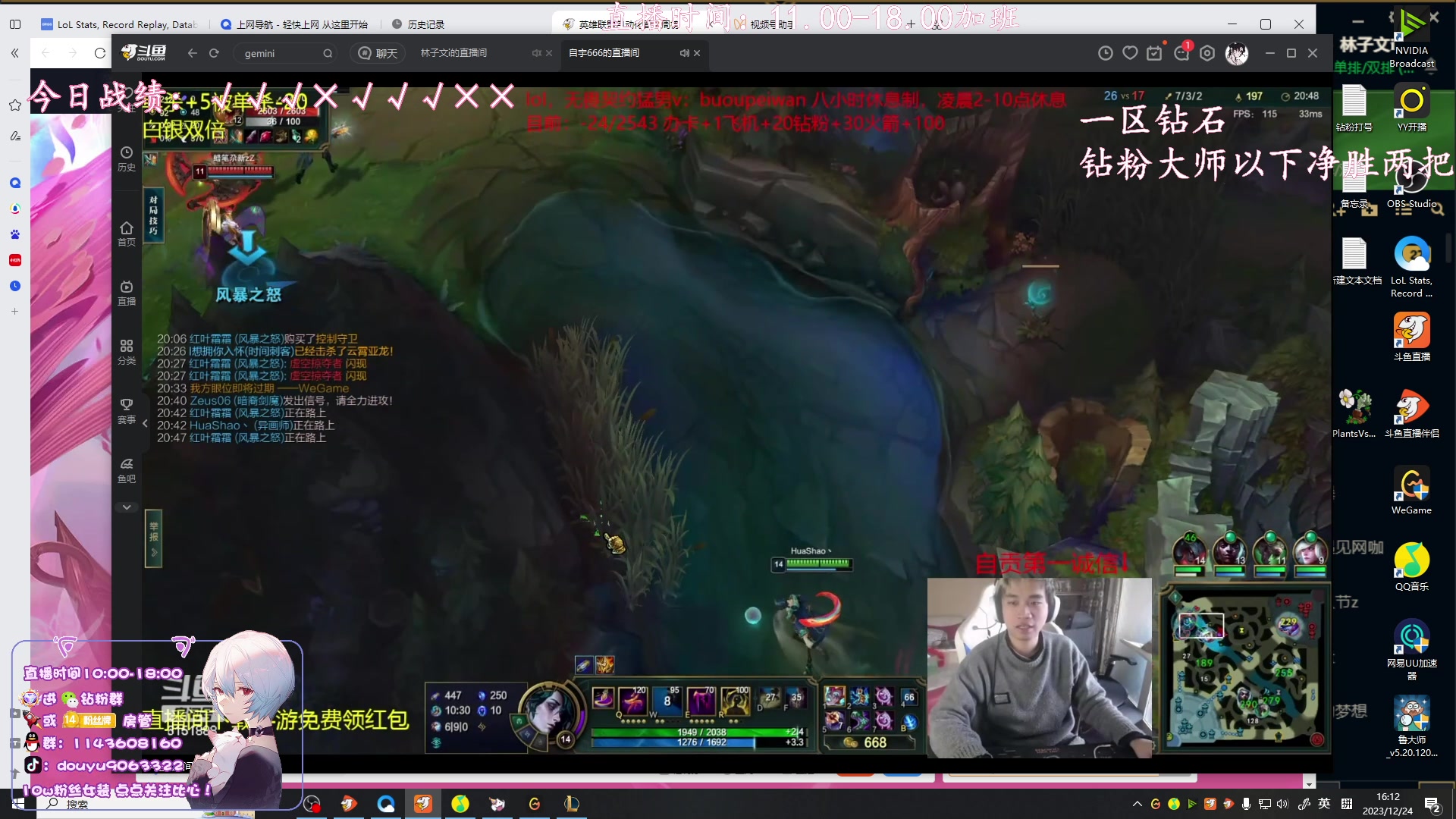Open QQ音乐 desktop shortcut
Image resolution: width=1456 pixels, height=819 pixels.
point(1411,566)
